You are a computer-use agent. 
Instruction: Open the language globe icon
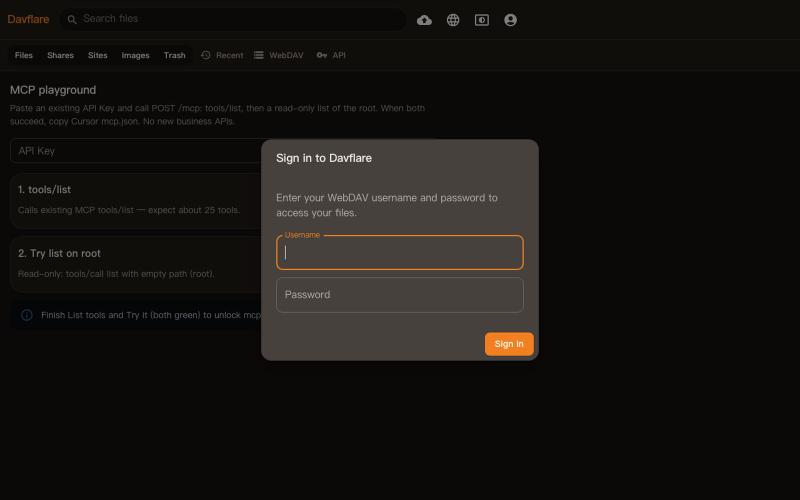pyautogui.click(x=453, y=20)
